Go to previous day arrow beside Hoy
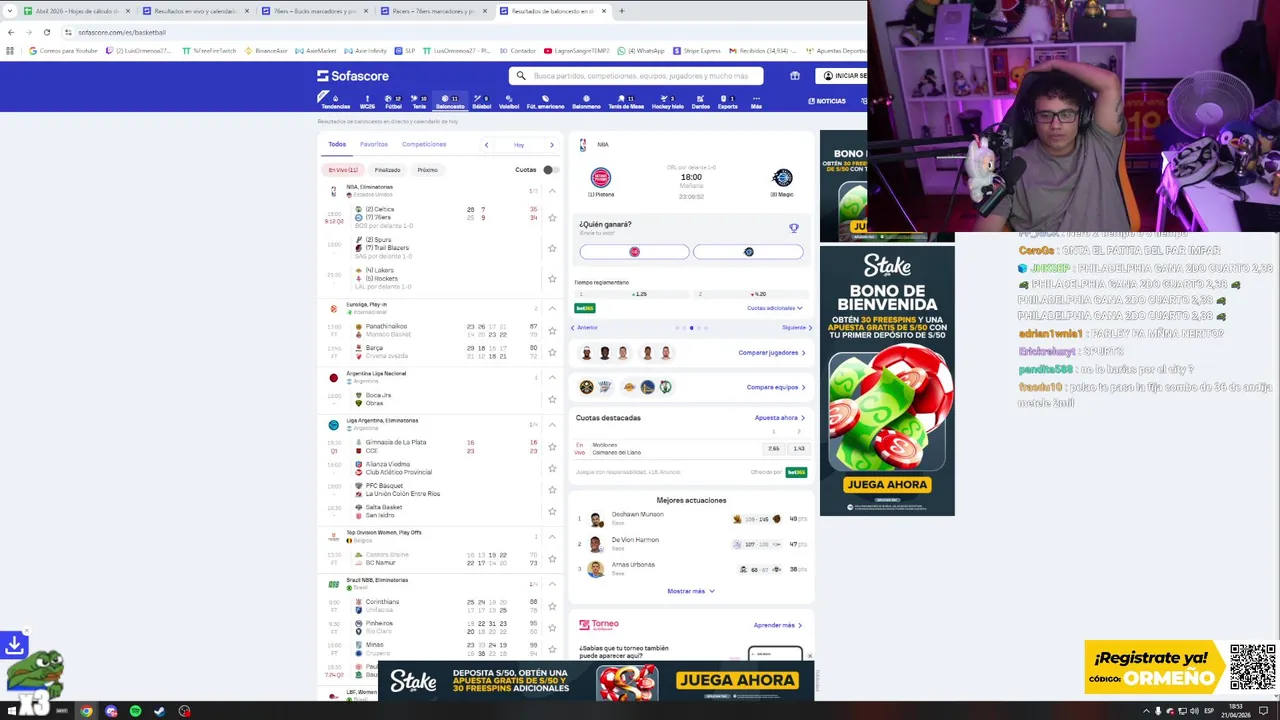 point(487,145)
